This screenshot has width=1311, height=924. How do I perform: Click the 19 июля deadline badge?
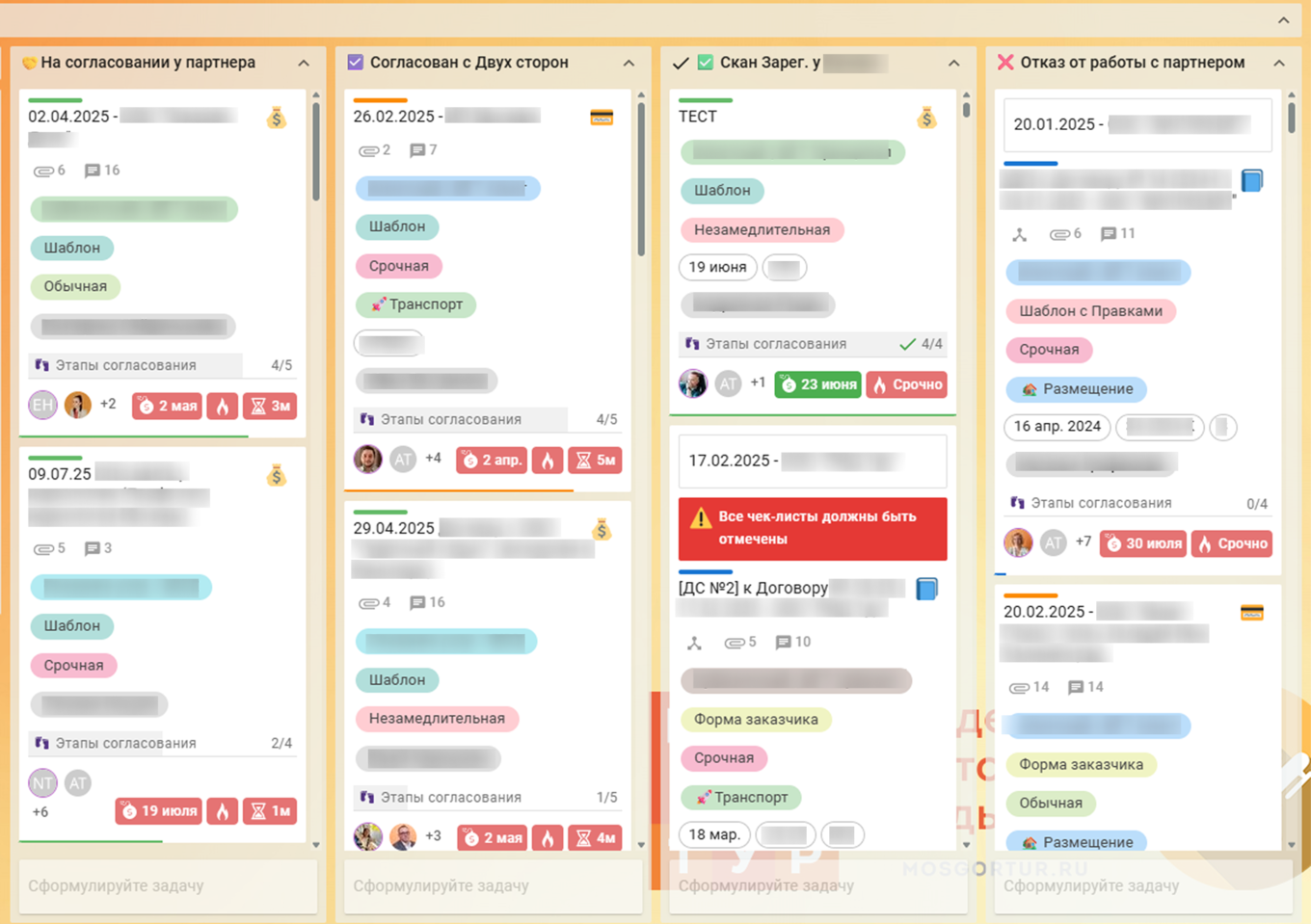point(159,811)
